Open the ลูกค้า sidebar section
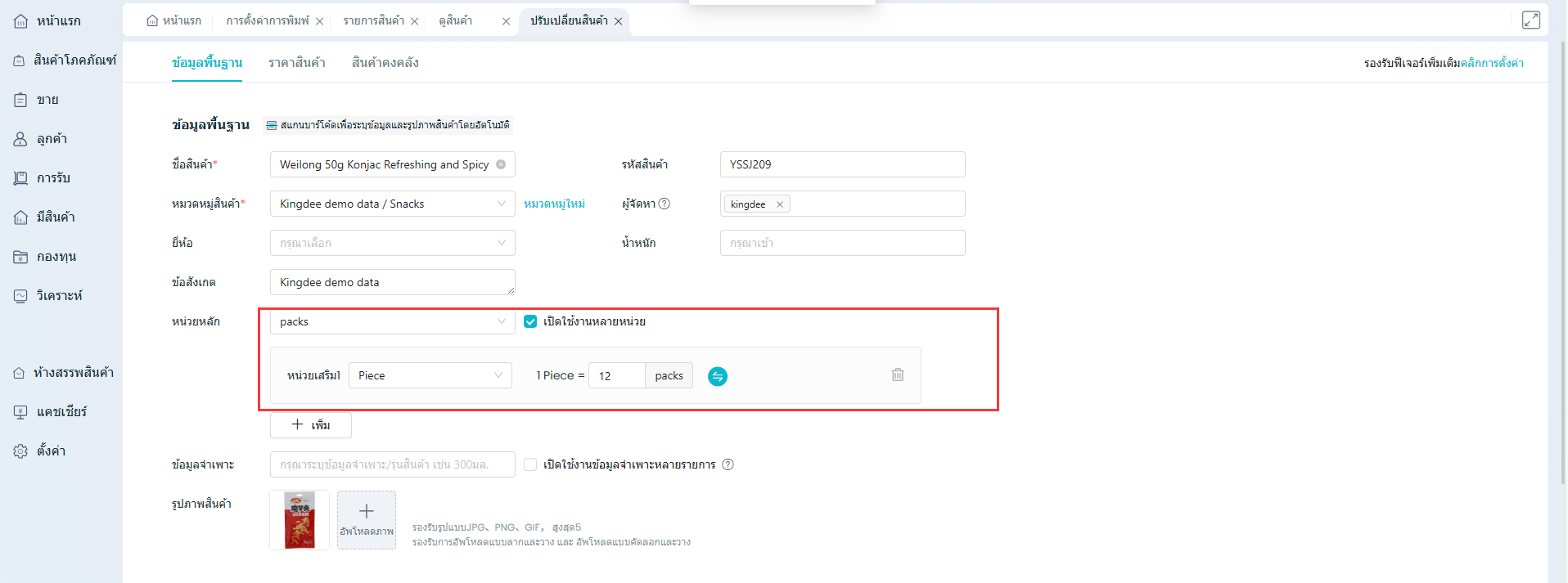 pyautogui.click(x=52, y=139)
